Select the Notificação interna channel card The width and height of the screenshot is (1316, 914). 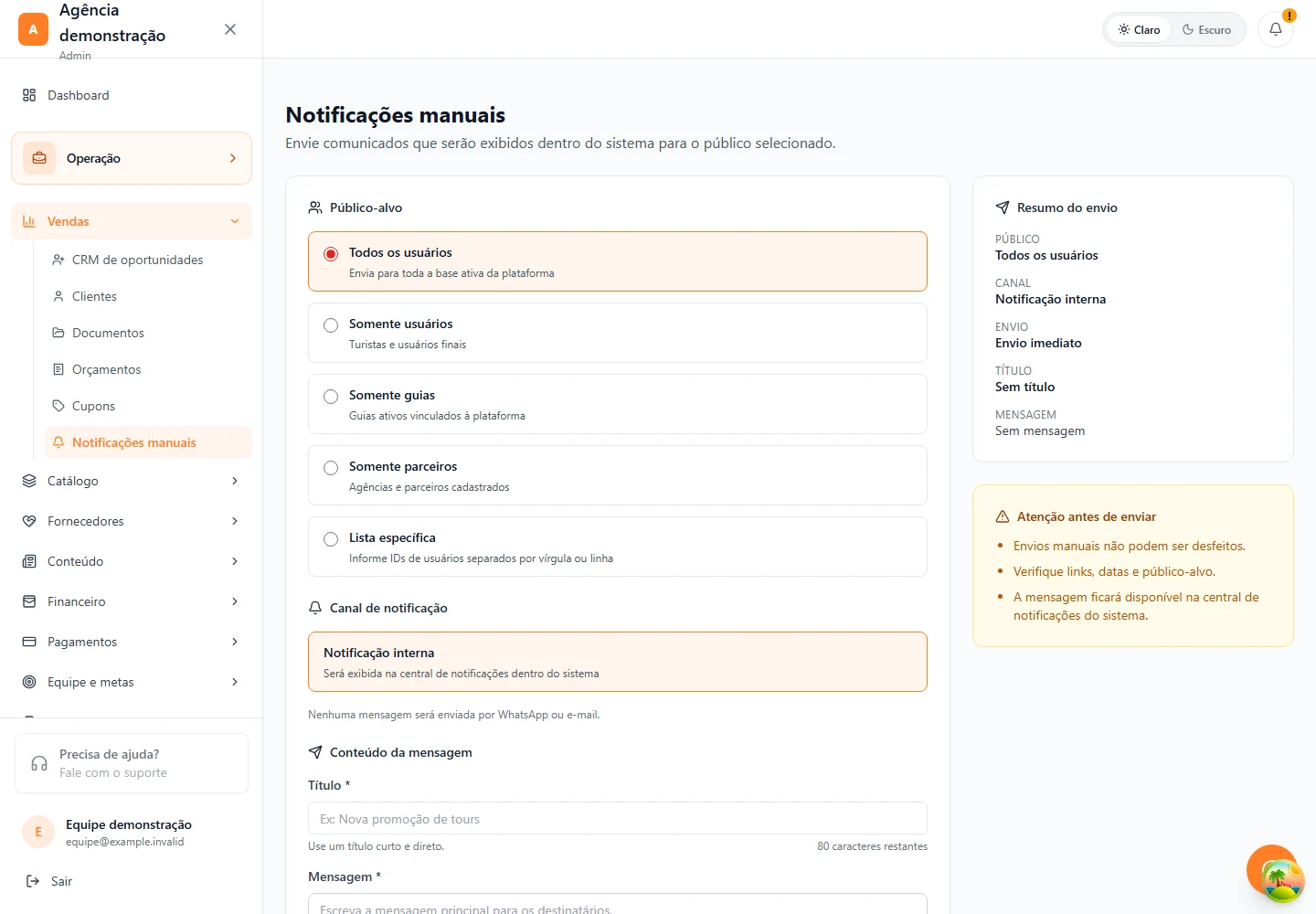[x=618, y=662]
